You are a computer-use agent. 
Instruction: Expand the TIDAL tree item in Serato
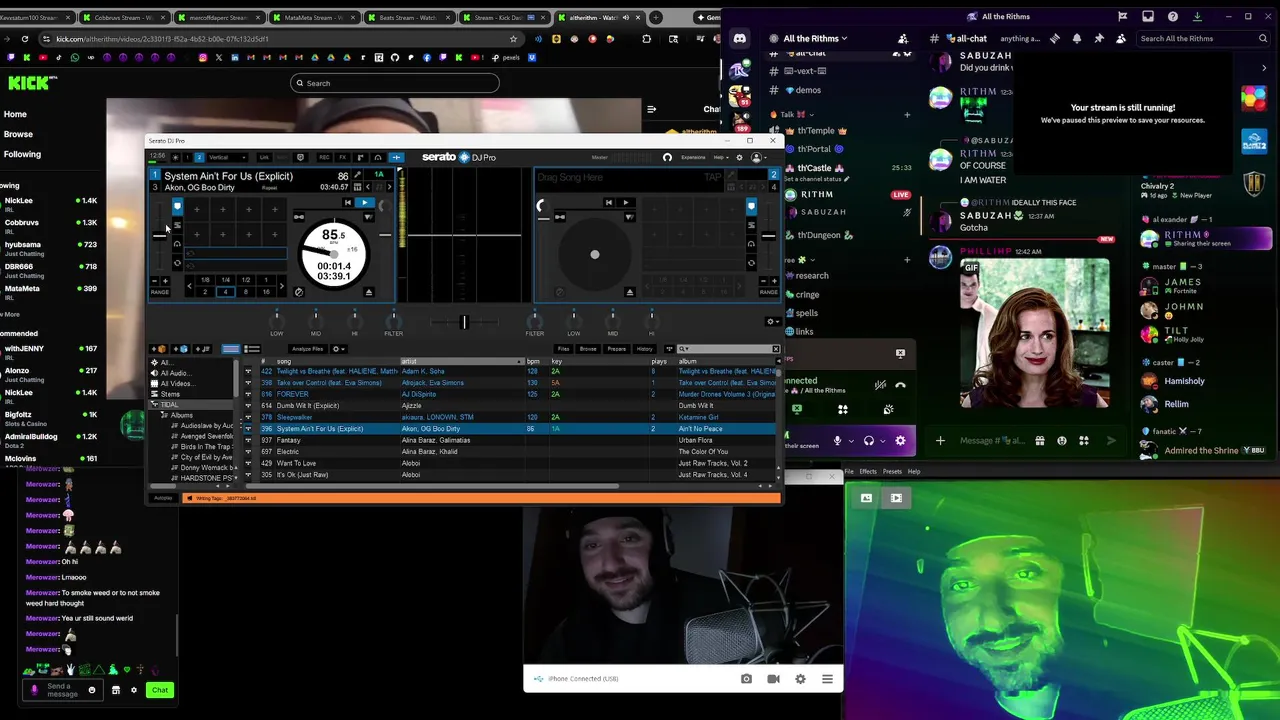tap(154, 405)
